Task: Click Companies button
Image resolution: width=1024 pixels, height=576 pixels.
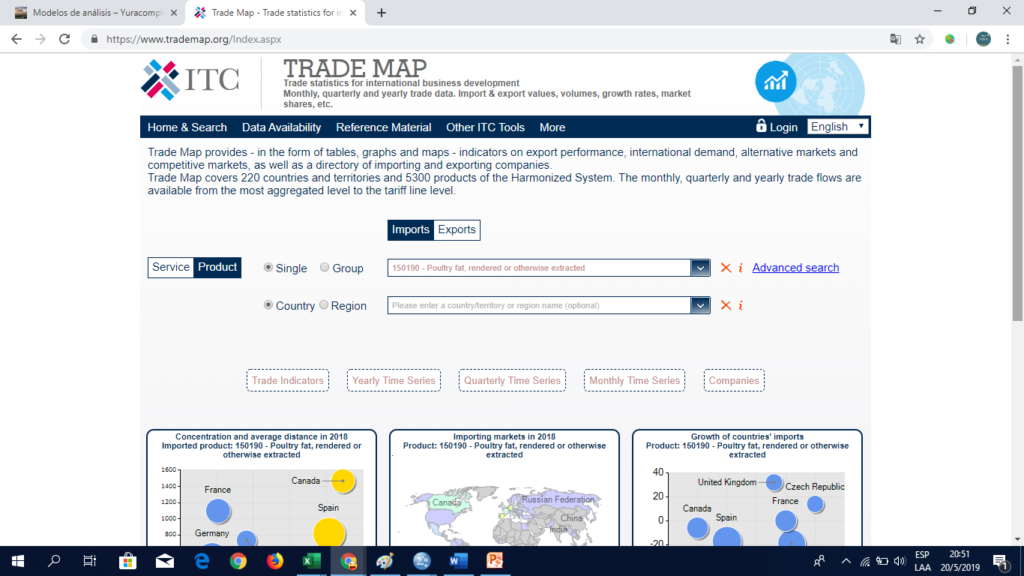Action: (734, 381)
